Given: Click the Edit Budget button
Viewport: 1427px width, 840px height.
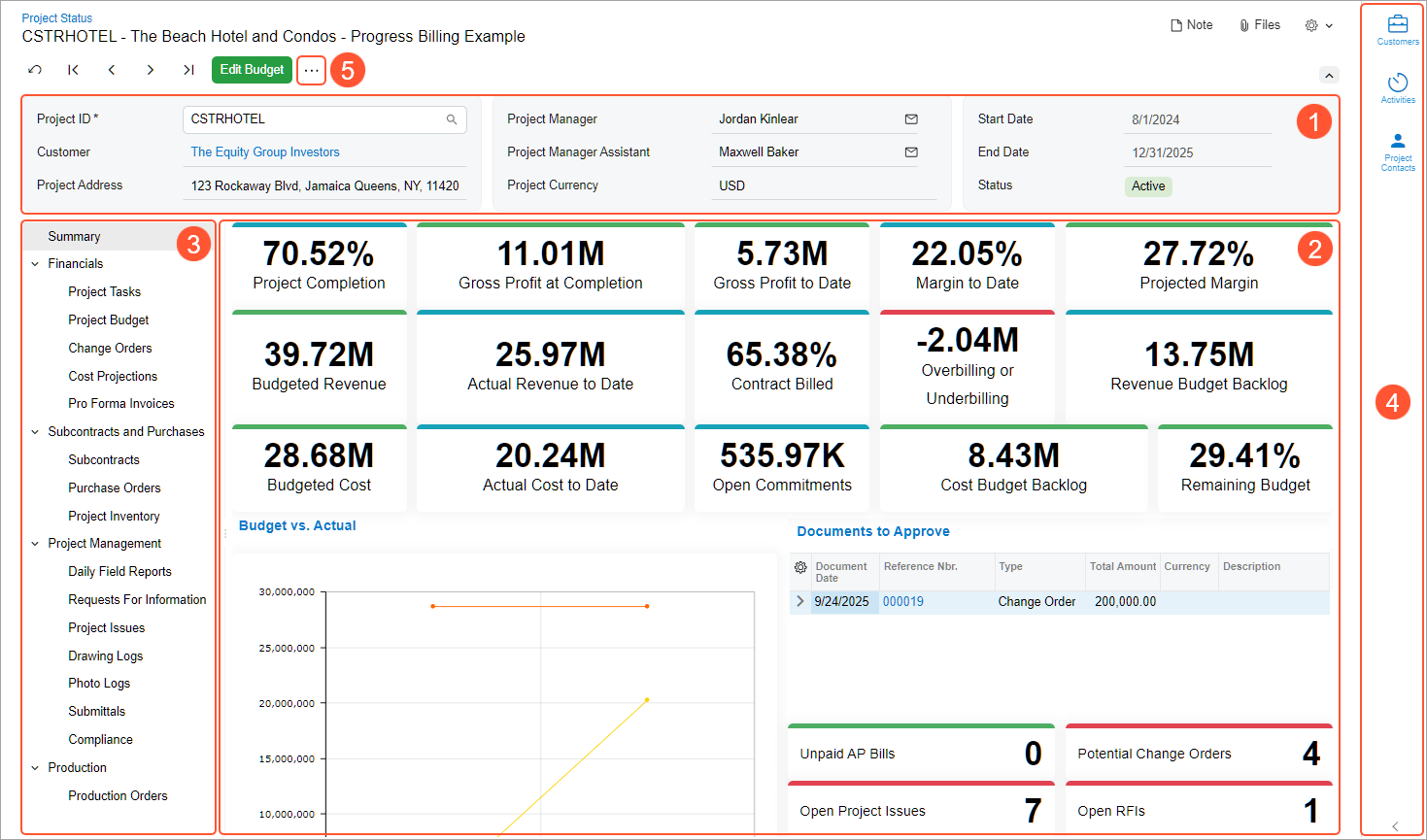Looking at the screenshot, I should pos(252,70).
